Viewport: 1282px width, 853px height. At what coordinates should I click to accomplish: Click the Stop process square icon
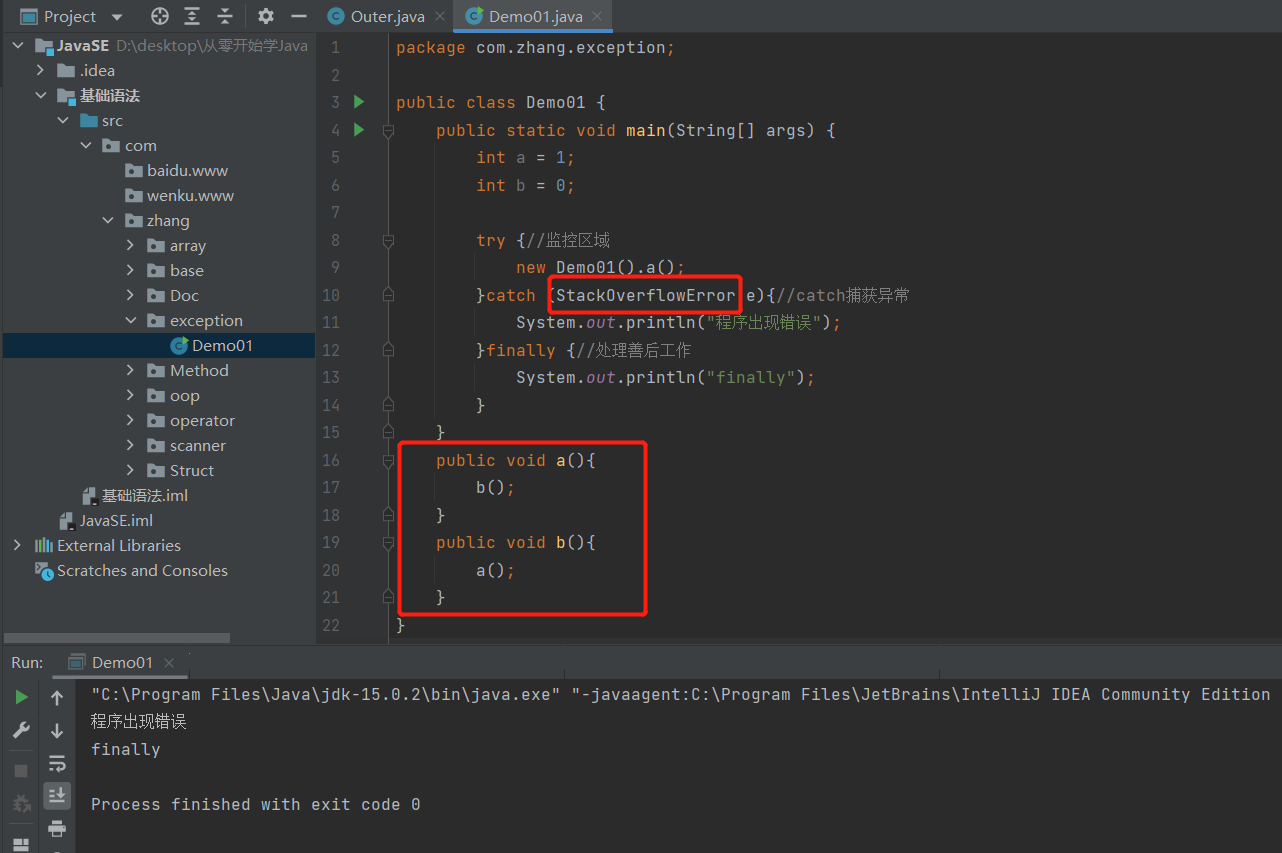[21, 771]
